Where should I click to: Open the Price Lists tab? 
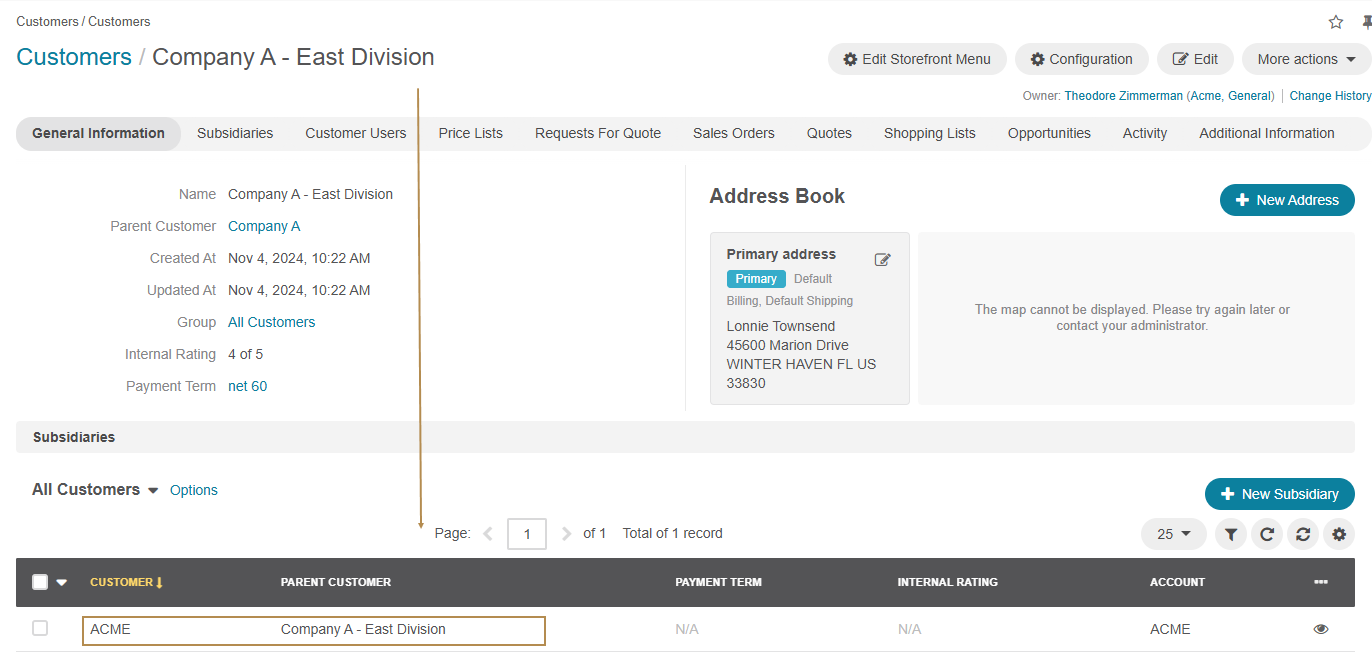coord(470,133)
